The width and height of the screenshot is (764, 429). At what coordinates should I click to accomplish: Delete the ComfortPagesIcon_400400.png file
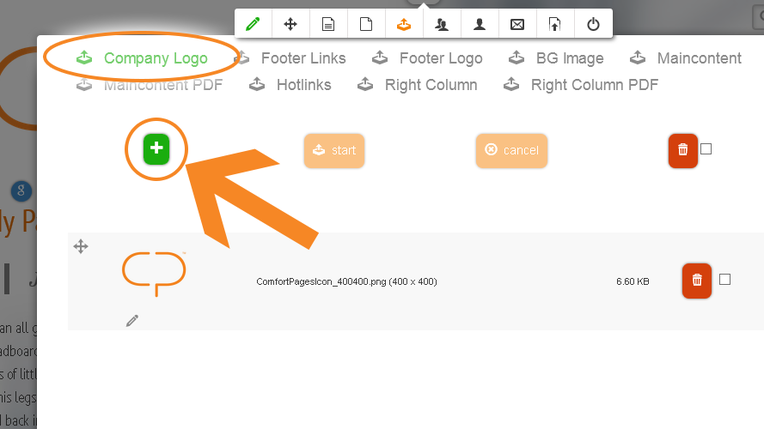point(697,280)
